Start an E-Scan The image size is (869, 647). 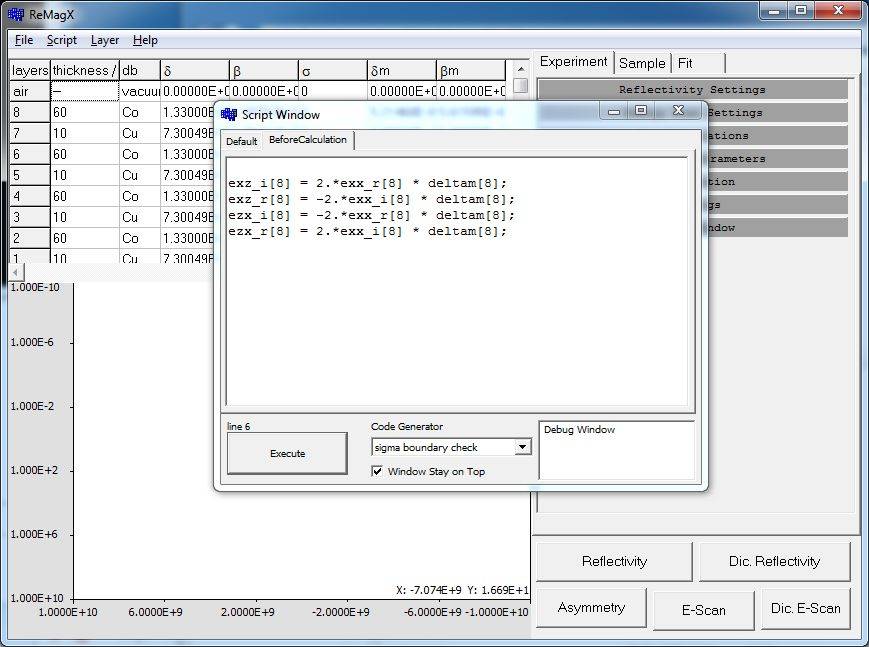[x=703, y=609]
